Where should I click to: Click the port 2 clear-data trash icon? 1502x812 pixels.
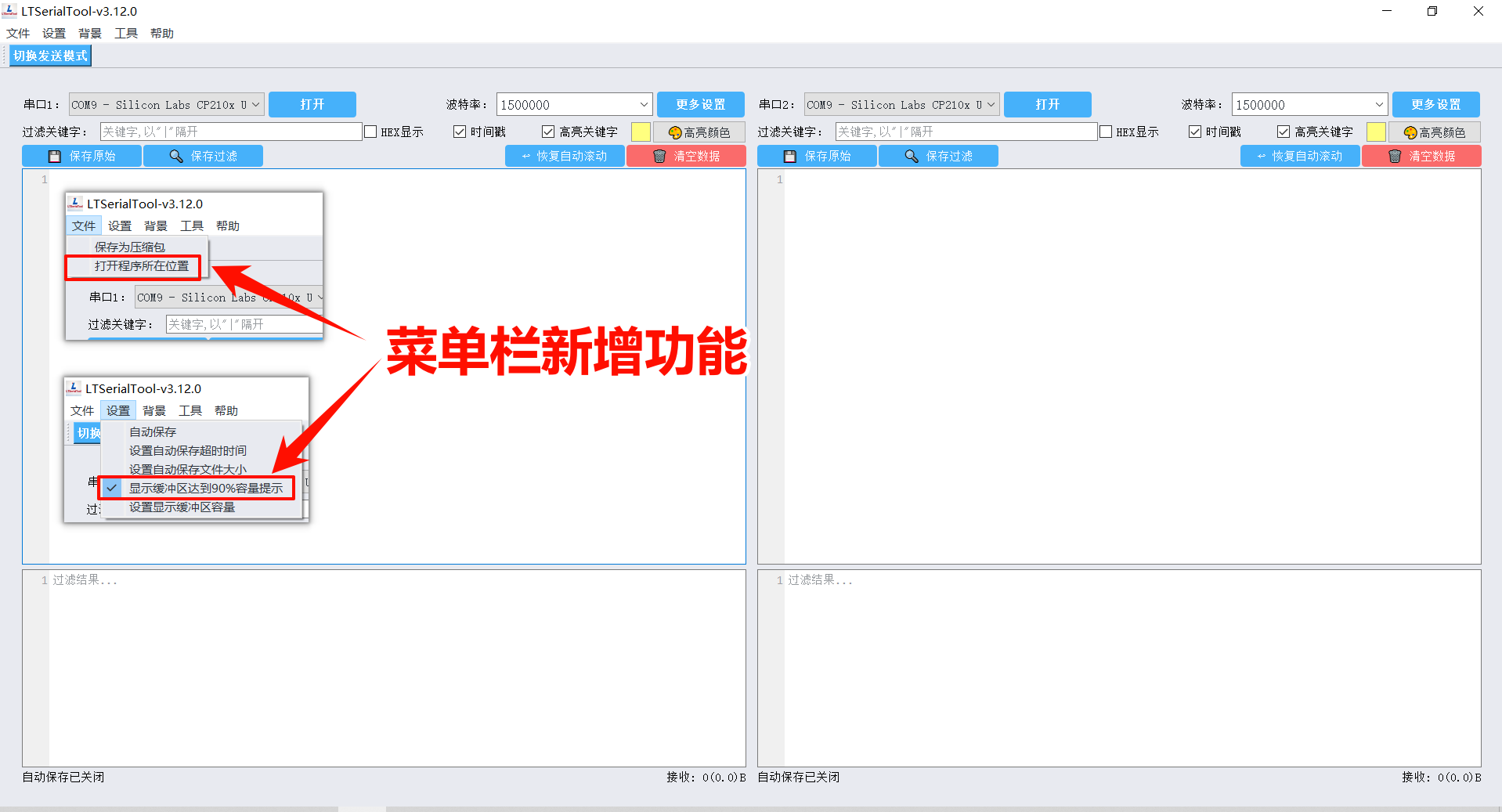click(1395, 157)
